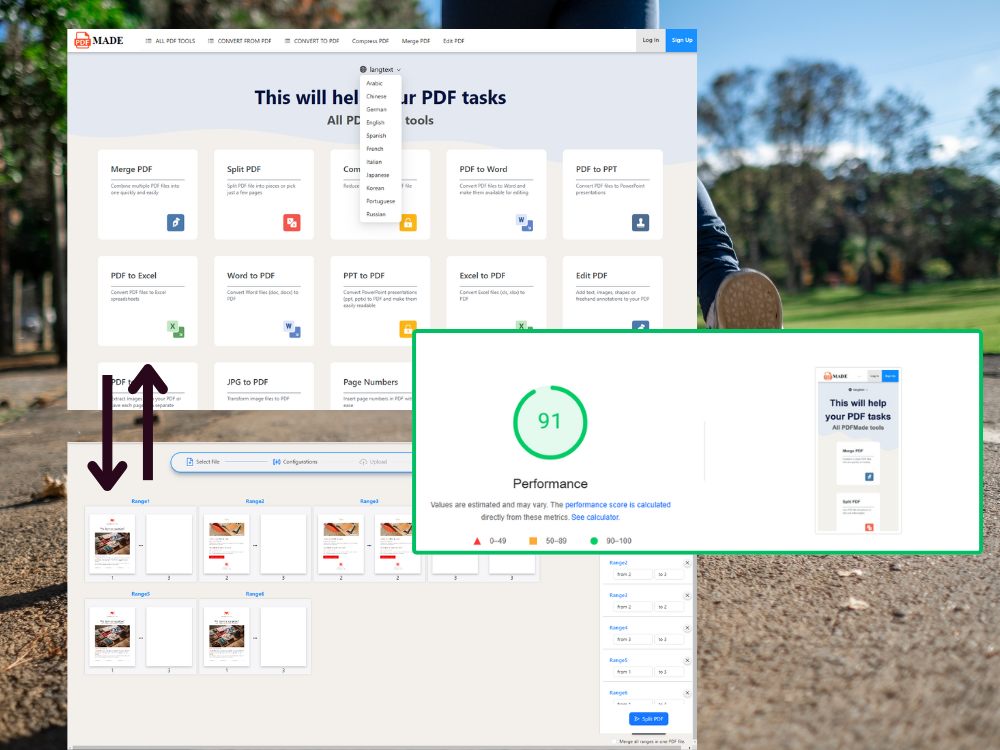Click the Log in button
This screenshot has height=750, width=1000.
coord(651,40)
